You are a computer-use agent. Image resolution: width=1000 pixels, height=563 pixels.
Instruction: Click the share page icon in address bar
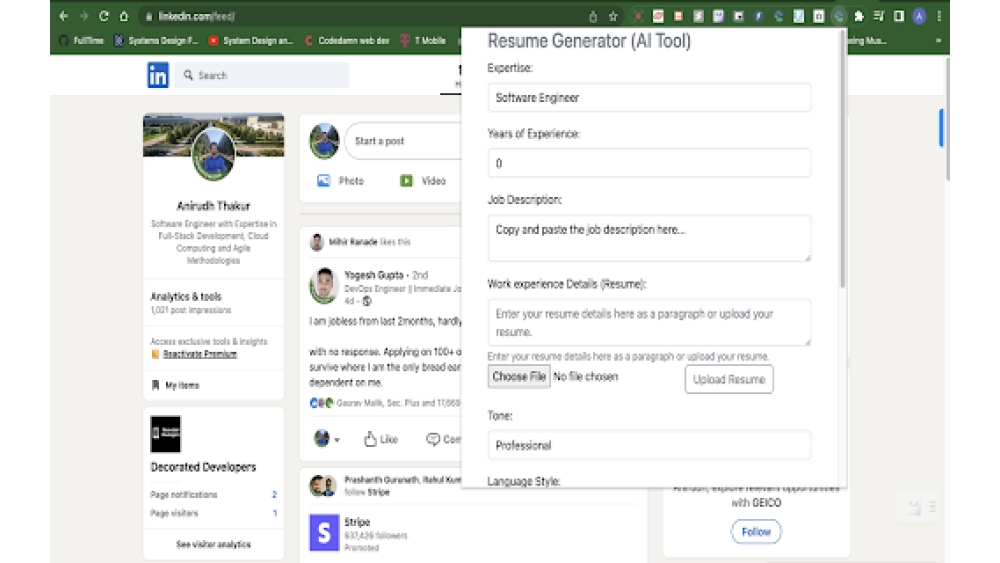tap(592, 17)
